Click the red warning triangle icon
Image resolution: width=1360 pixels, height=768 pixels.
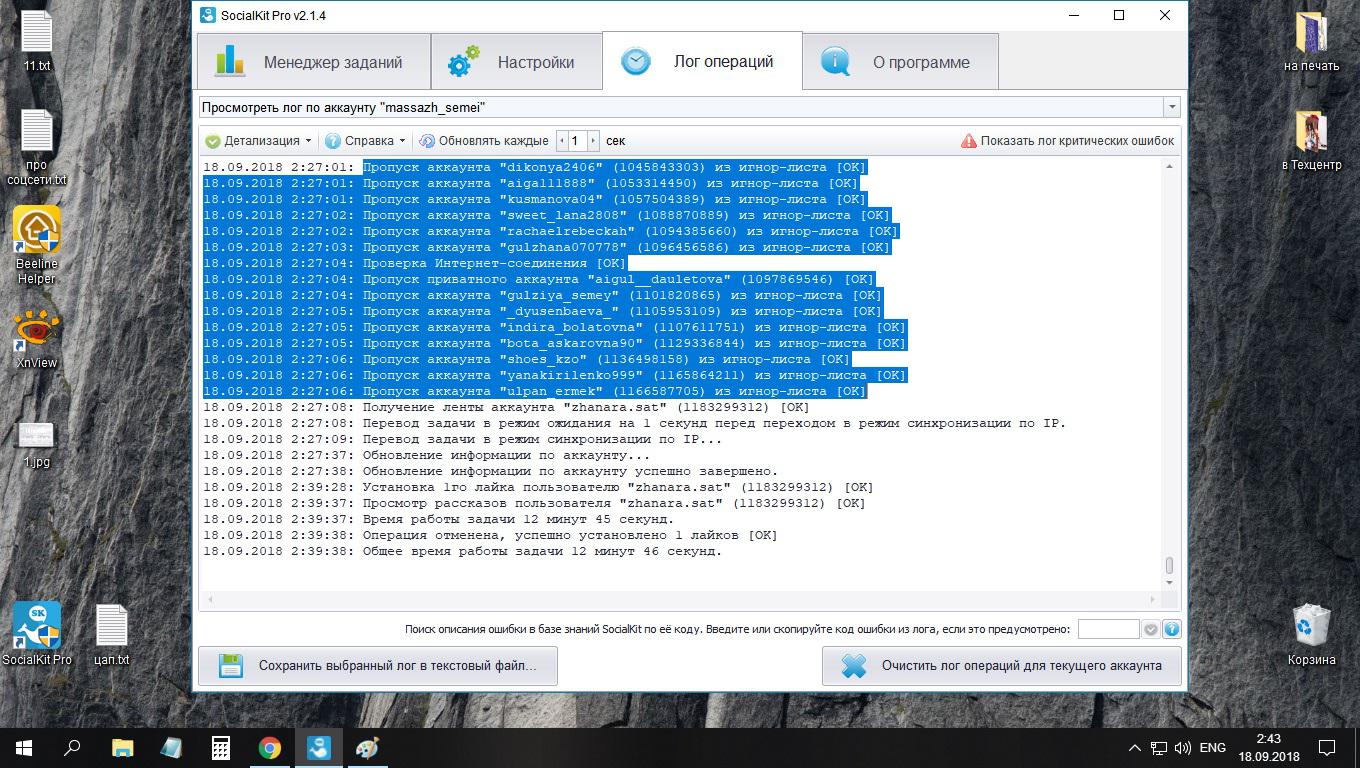coord(968,141)
